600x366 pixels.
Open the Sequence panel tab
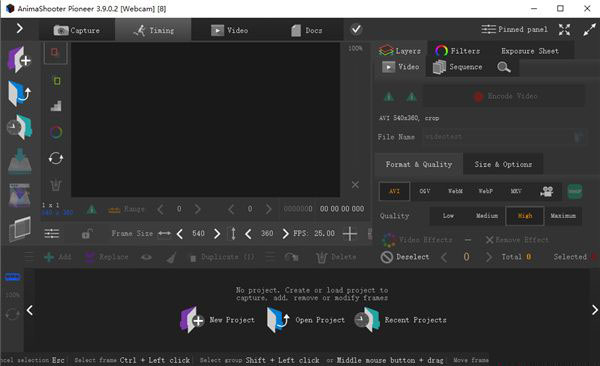pos(457,67)
